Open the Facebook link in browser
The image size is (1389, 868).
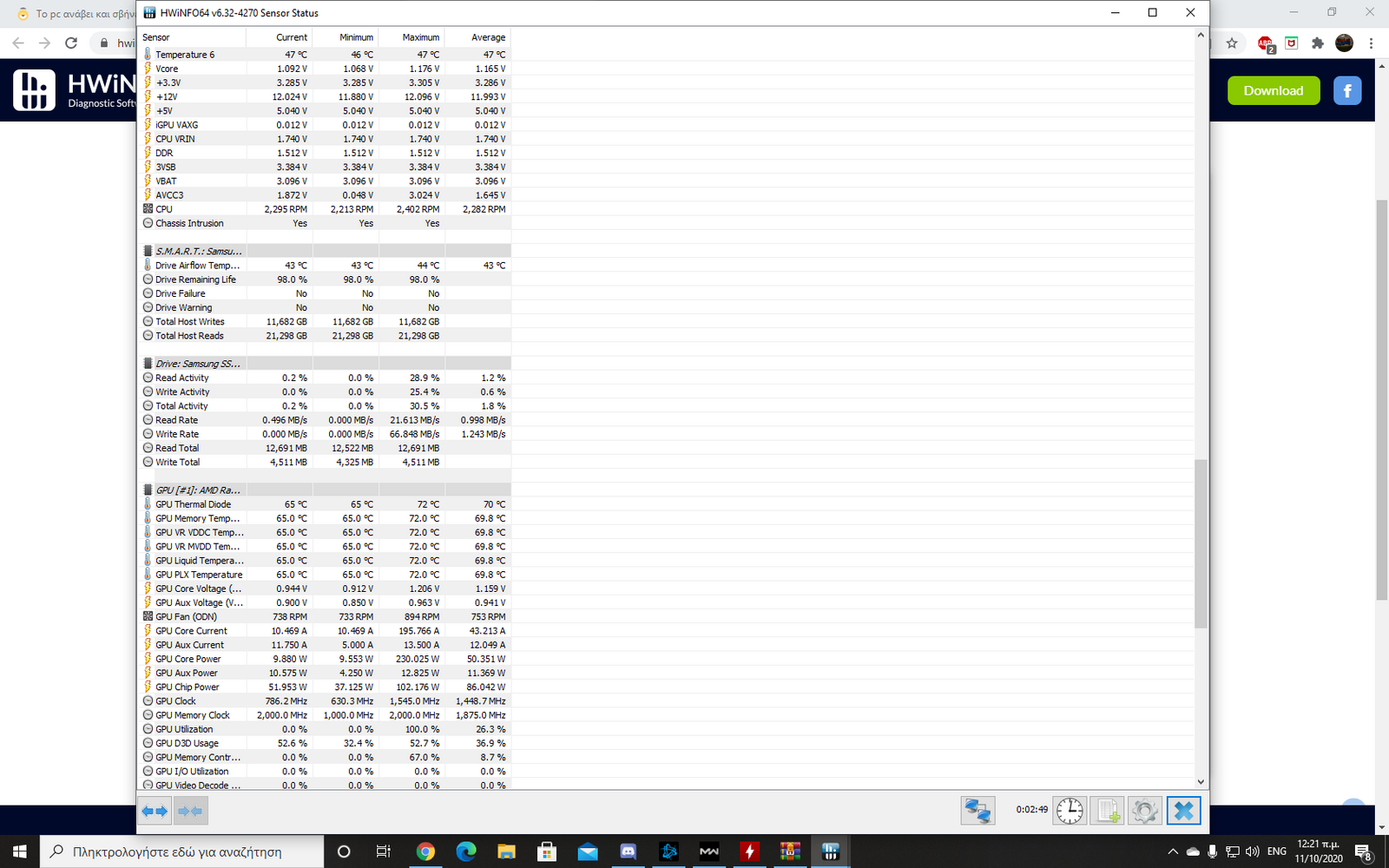[1347, 90]
